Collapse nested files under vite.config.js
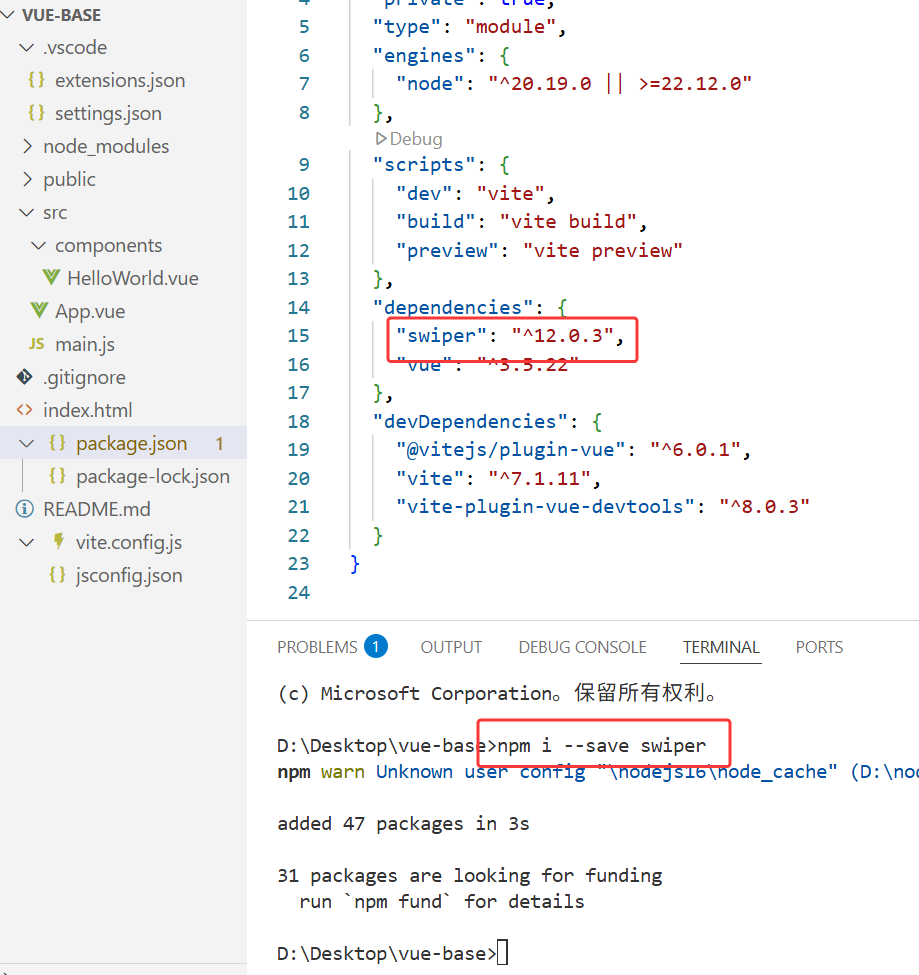 pos(27,542)
